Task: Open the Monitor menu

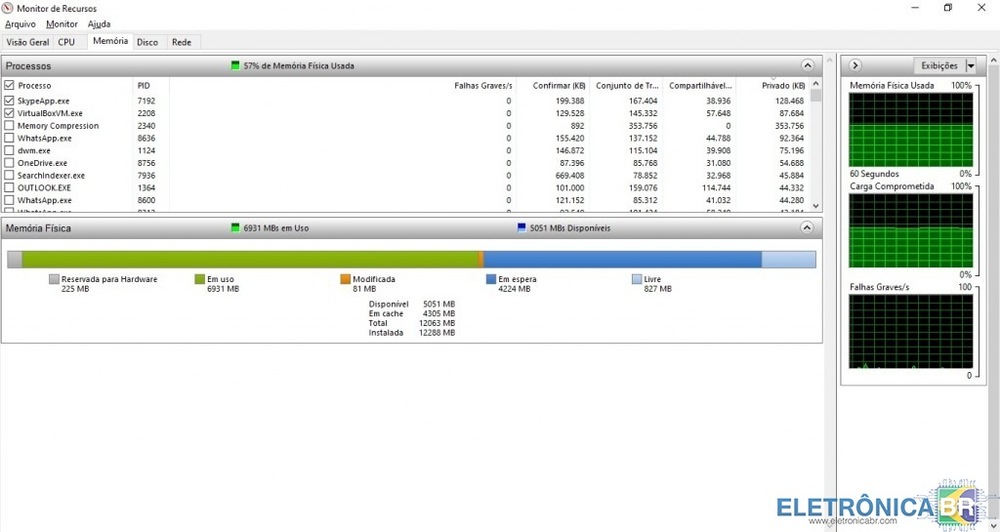Action: pos(62,24)
